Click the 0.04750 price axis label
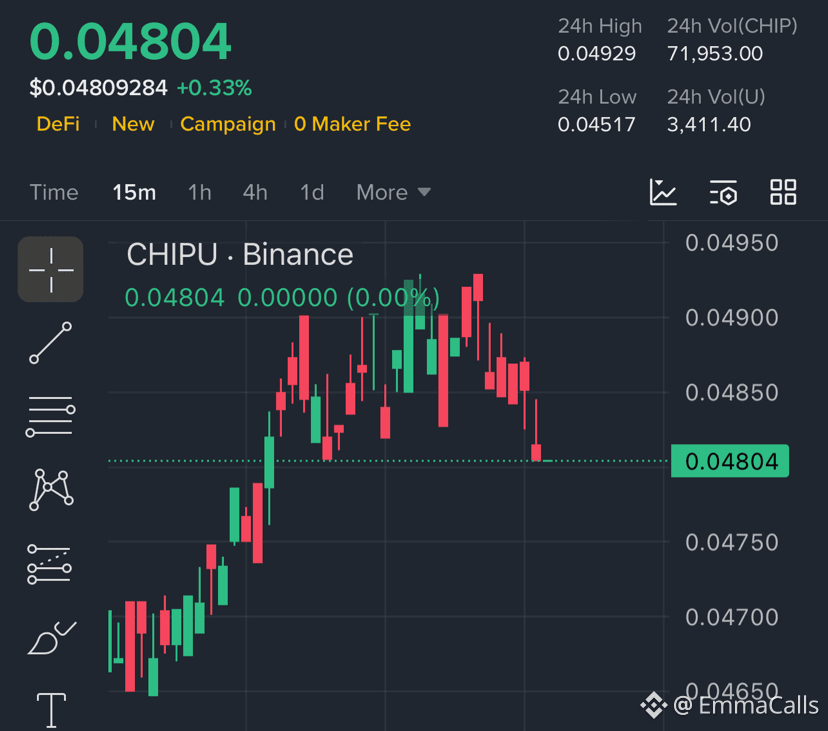The width and height of the screenshot is (828, 731). click(732, 542)
